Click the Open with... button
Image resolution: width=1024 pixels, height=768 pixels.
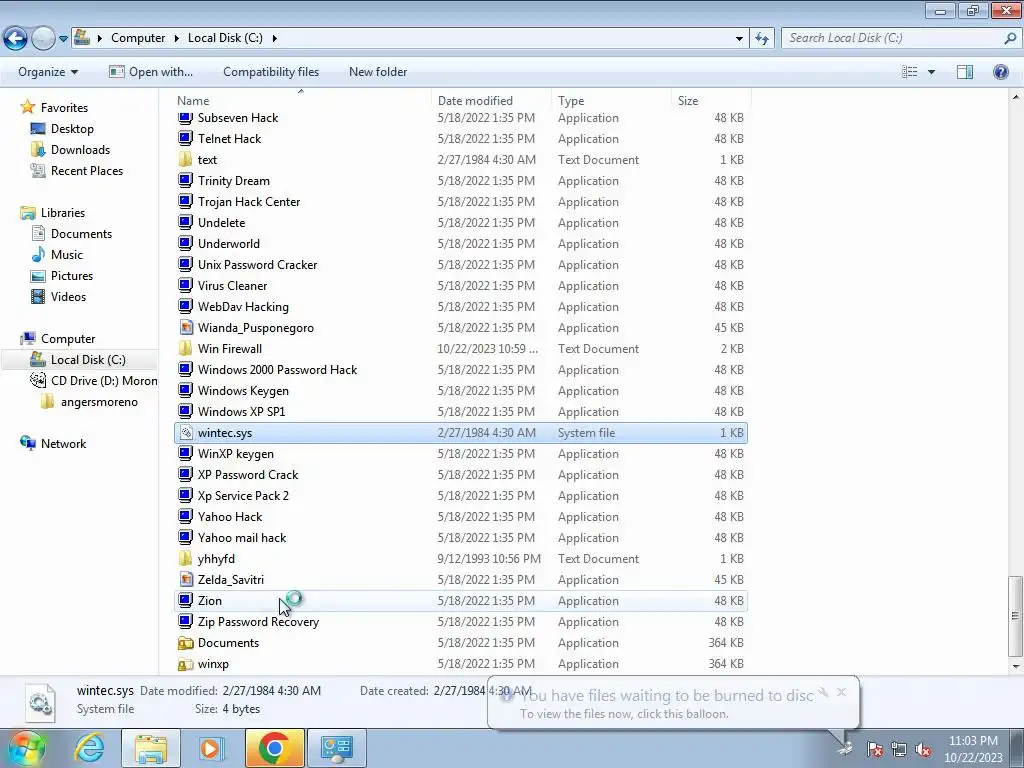(x=151, y=72)
